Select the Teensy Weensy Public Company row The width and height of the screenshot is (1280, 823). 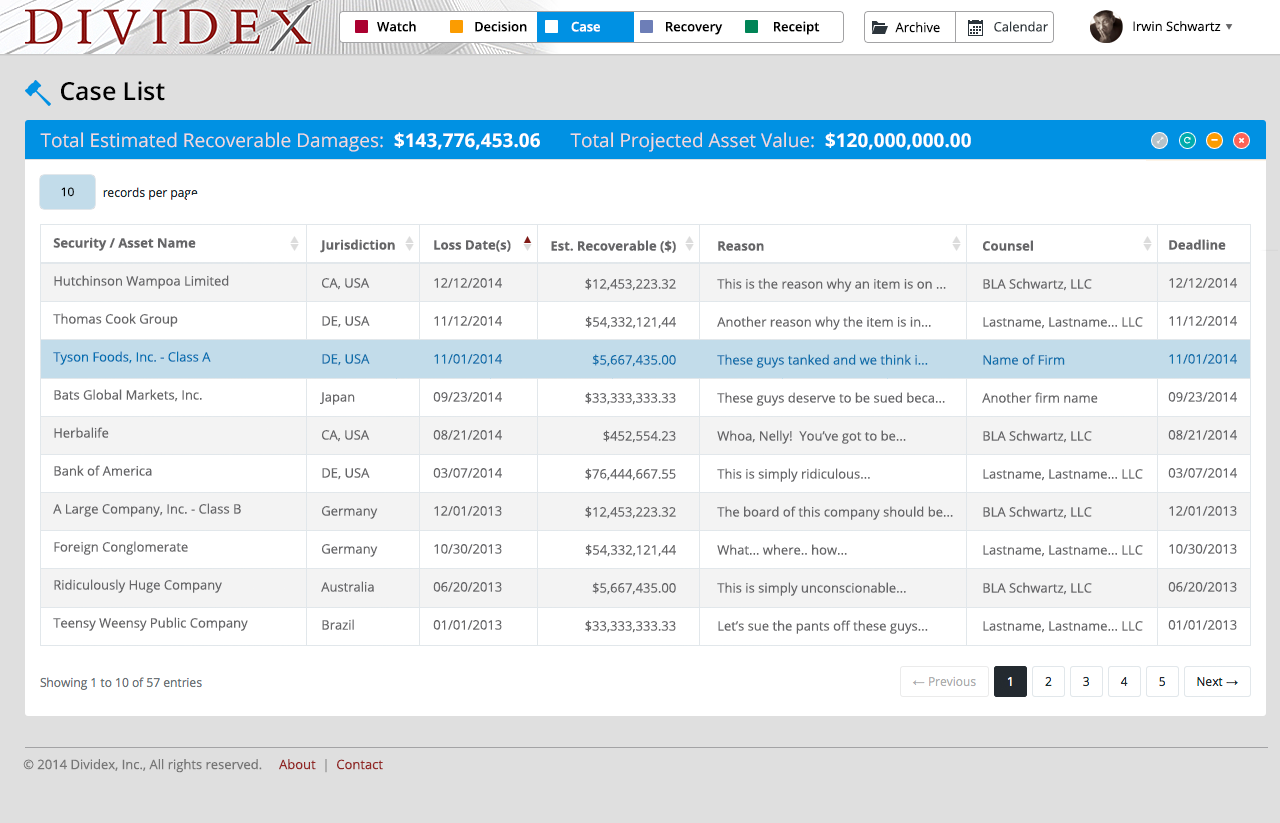pos(645,625)
